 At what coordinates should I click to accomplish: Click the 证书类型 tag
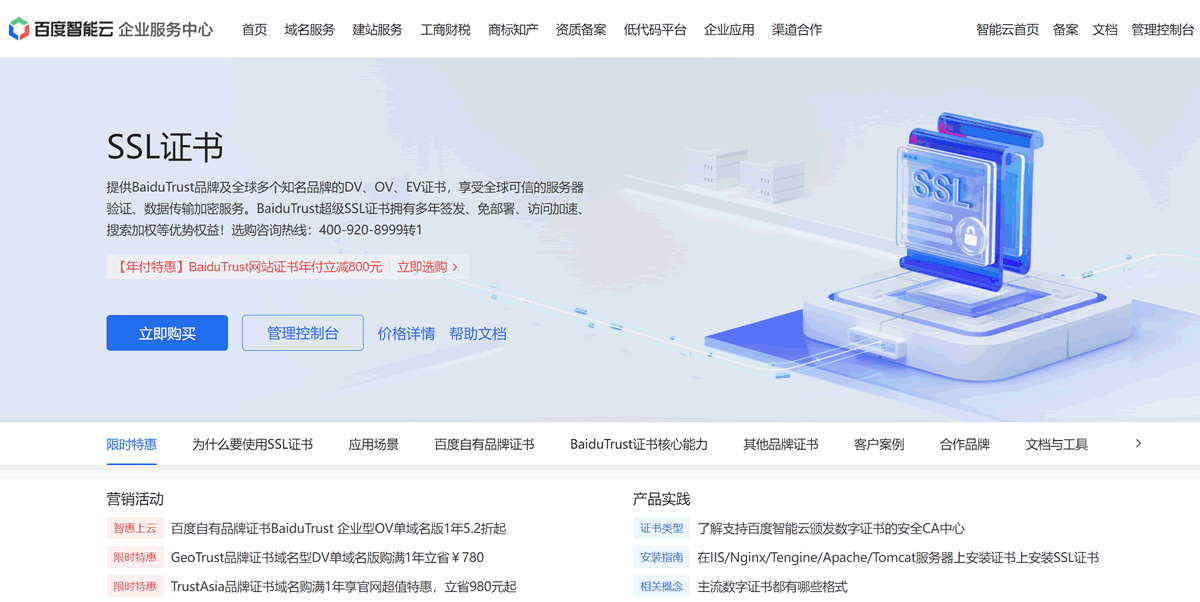pos(661,528)
